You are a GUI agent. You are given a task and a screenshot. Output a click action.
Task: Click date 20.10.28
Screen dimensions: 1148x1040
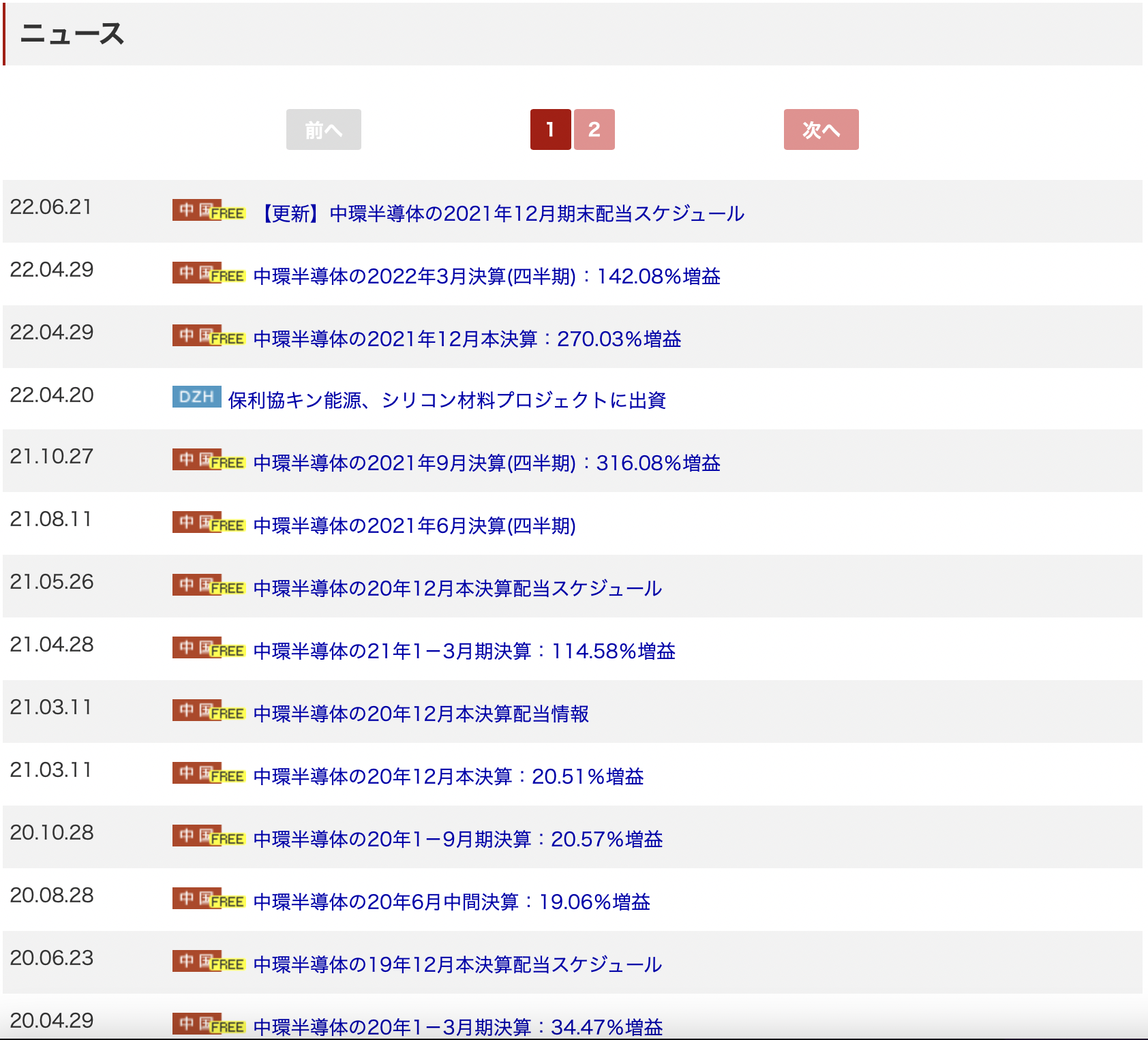pos(52,833)
